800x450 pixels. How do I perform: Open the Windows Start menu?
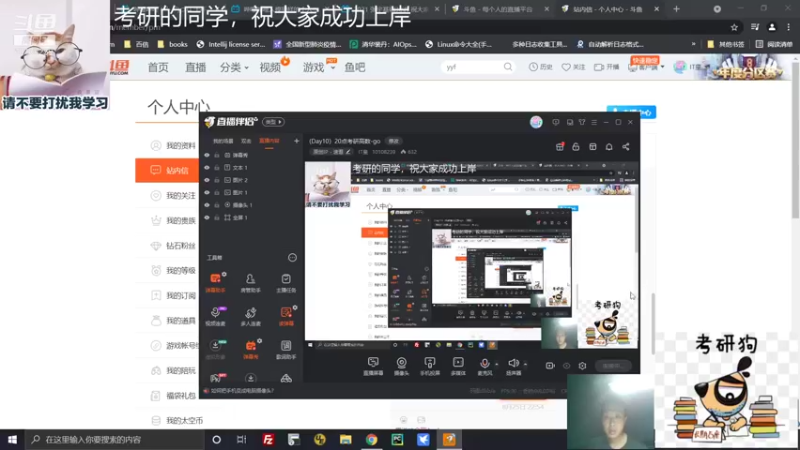pyautogui.click(x=12, y=439)
